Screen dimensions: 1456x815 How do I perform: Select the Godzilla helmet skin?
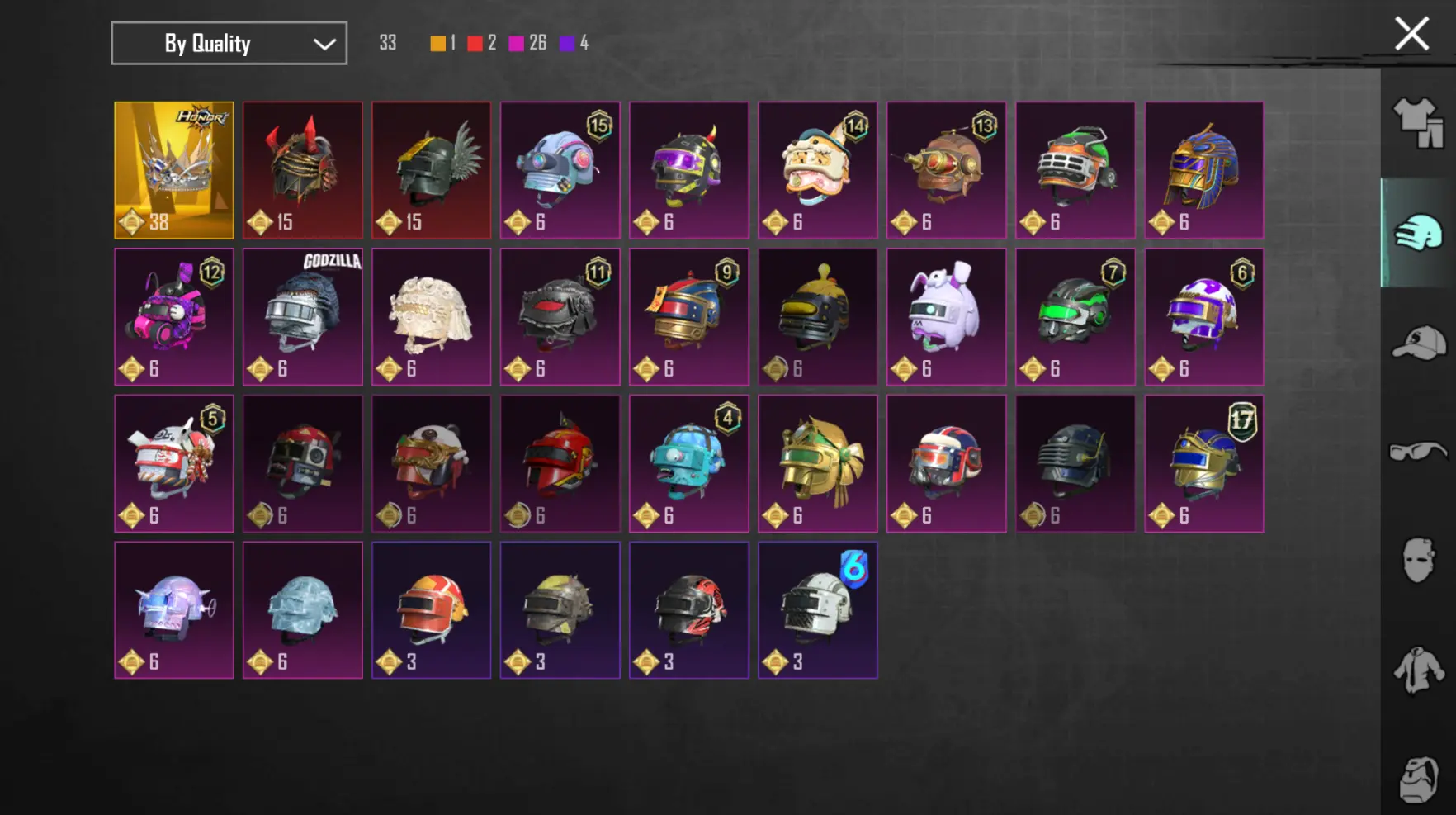[x=303, y=317]
